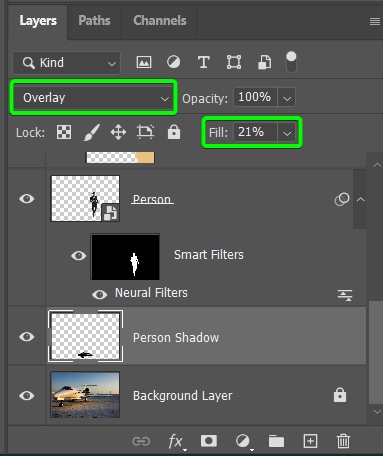Open the Kind filter dropdown
The height and width of the screenshot is (456, 383).
[x=67, y=63]
